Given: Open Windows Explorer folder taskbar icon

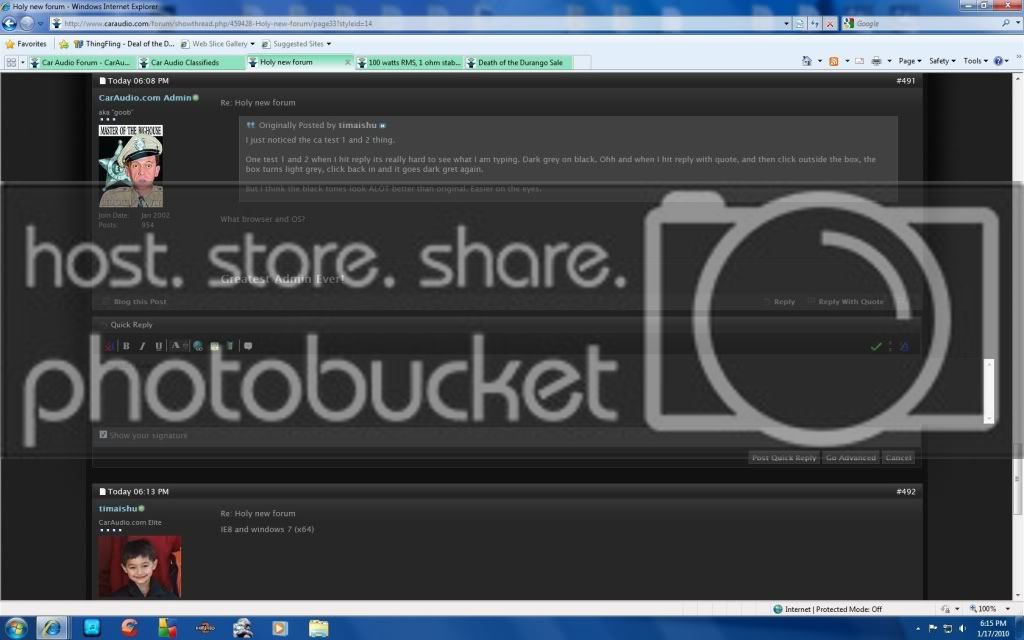Looking at the screenshot, I should [x=318, y=628].
